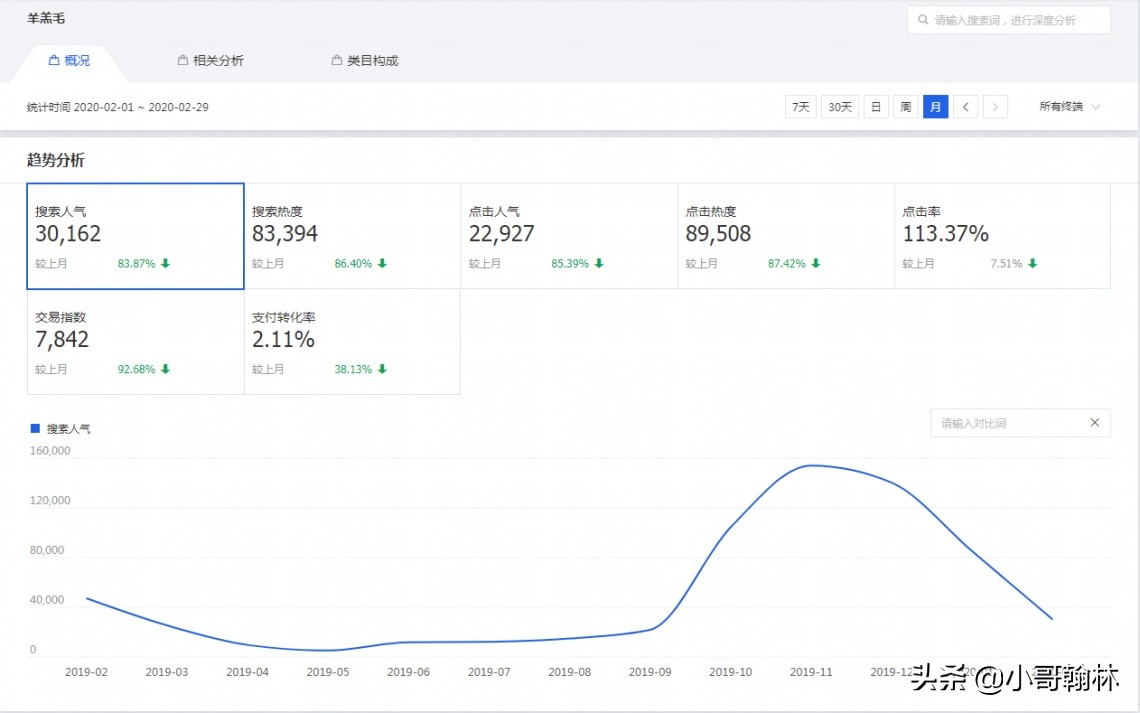This screenshot has height=713, width=1140.
Task: Click the keyword search input field
Action: [1015, 20]
